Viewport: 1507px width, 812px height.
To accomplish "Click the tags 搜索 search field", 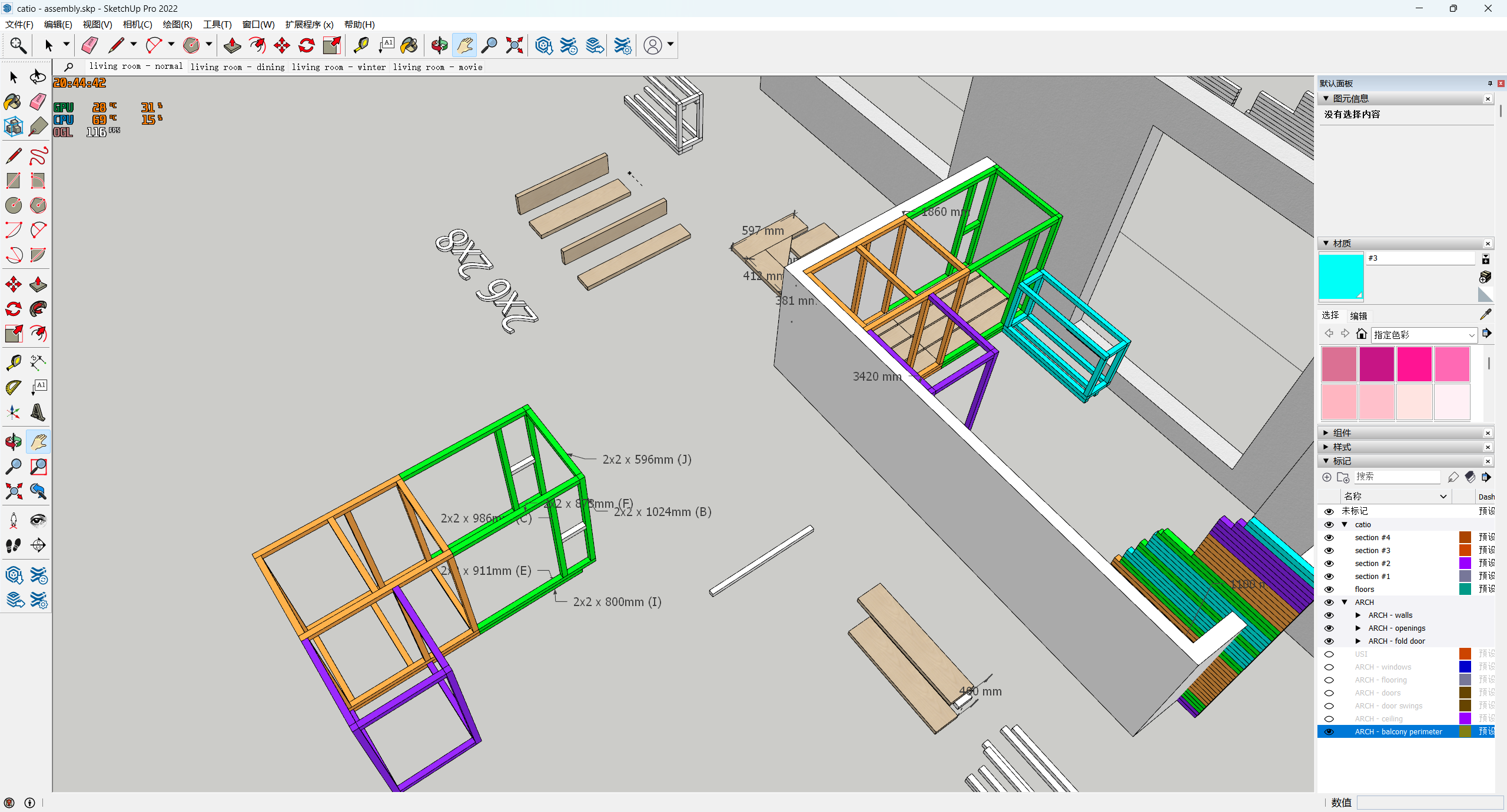I will click(1396, 477).
